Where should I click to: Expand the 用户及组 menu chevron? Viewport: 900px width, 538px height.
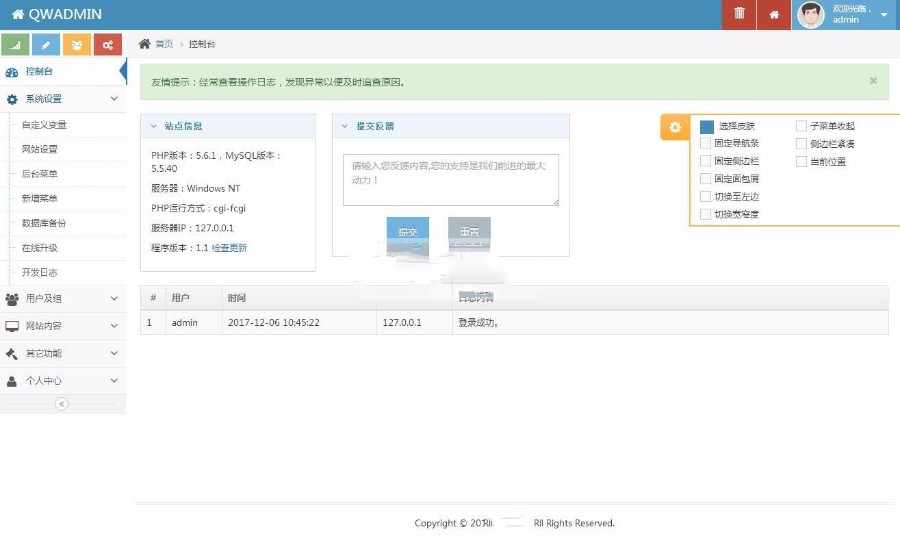pyautogui.click(x=114, y=299)
